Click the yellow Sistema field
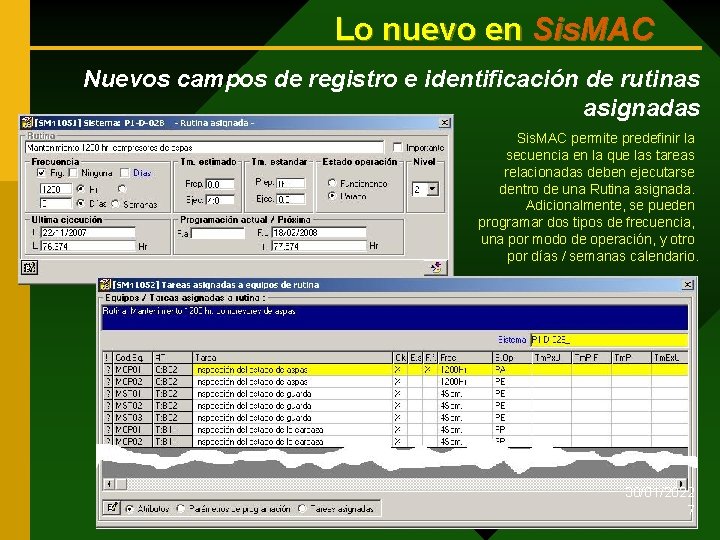The width and height of the screenshot is (720, 540). (609, 340)
